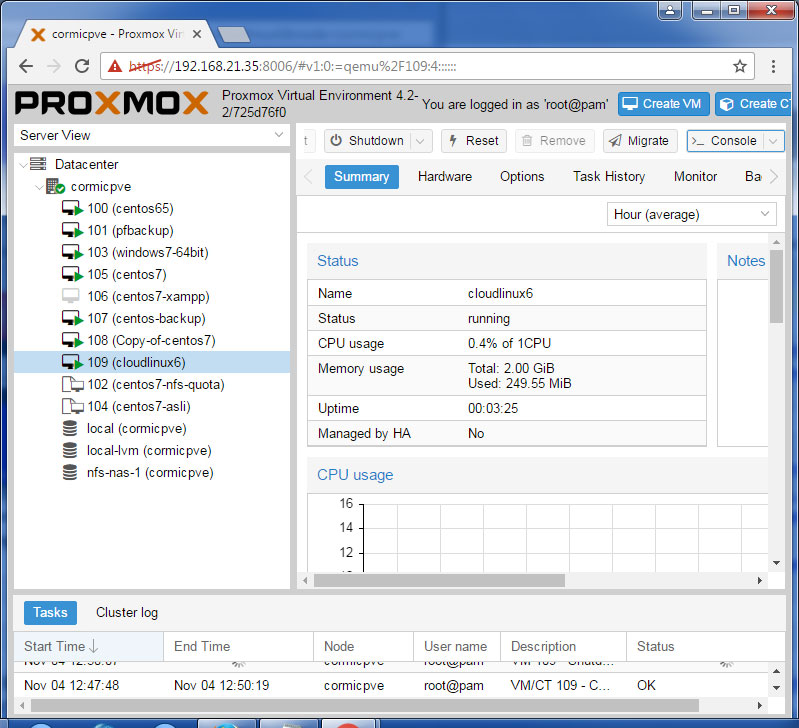Click the Migrate button
Screen dimensions: 799x728
point(640,141)
